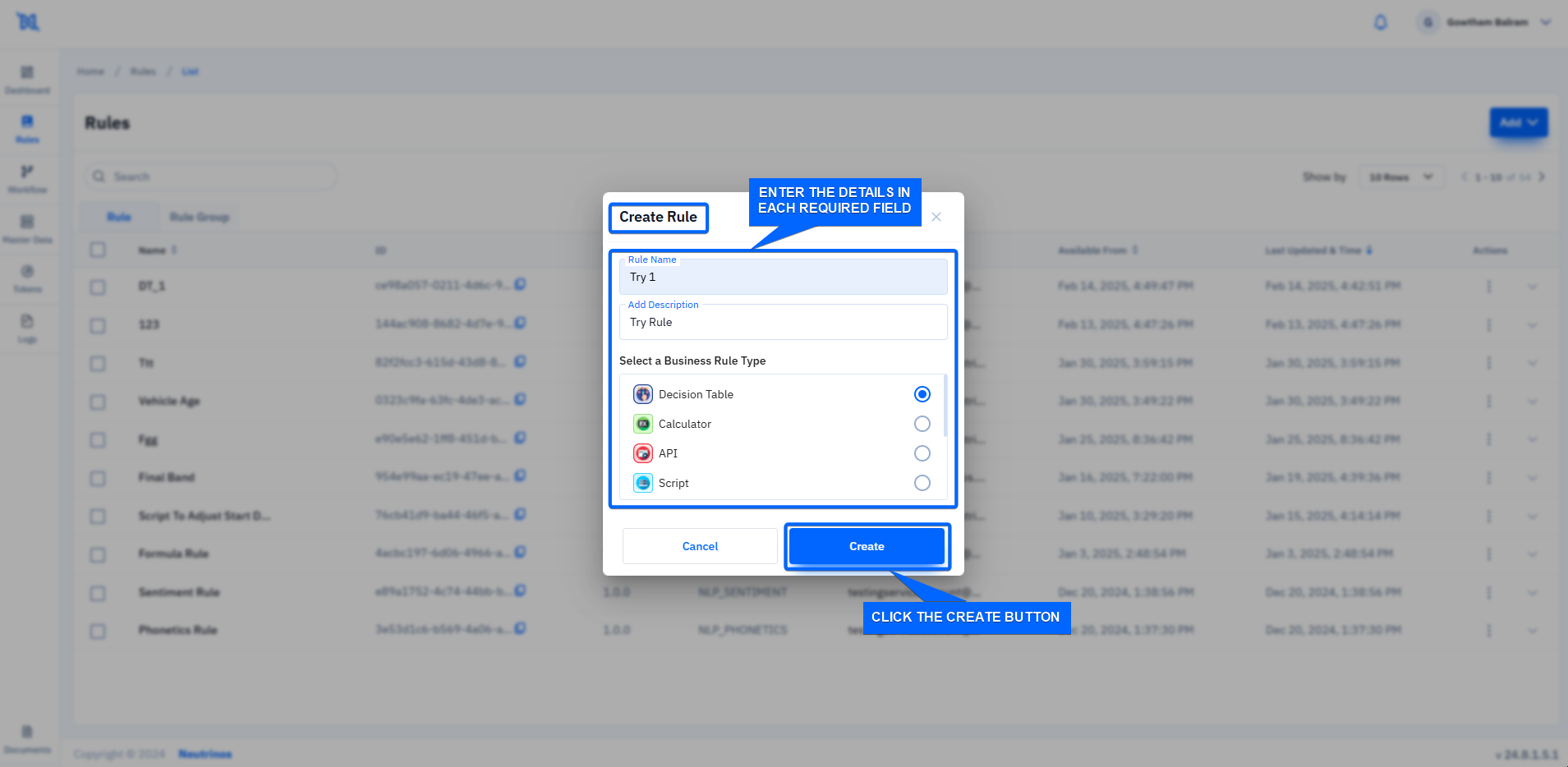
Task: Open the Neutrinos footer link
Action: pyautogui.click(x=205, y=754)
